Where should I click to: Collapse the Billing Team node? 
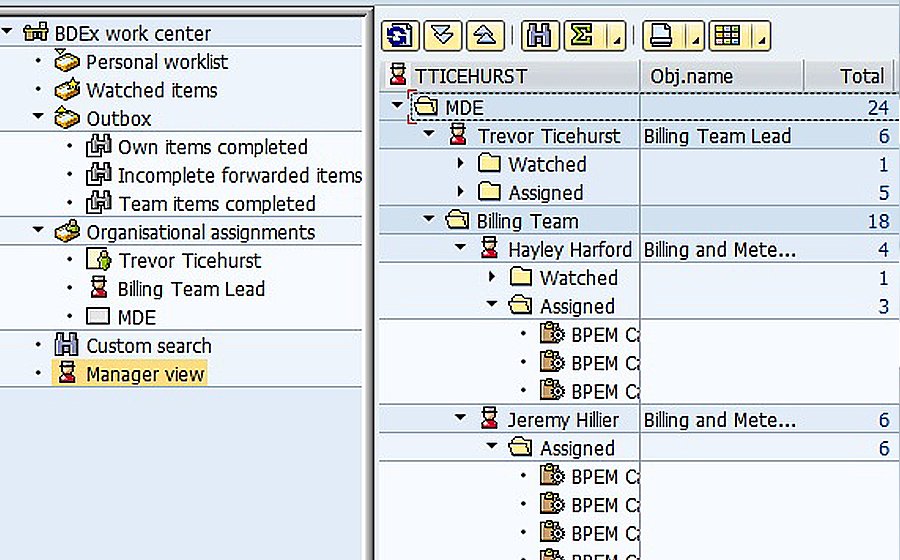click(429, 219)
